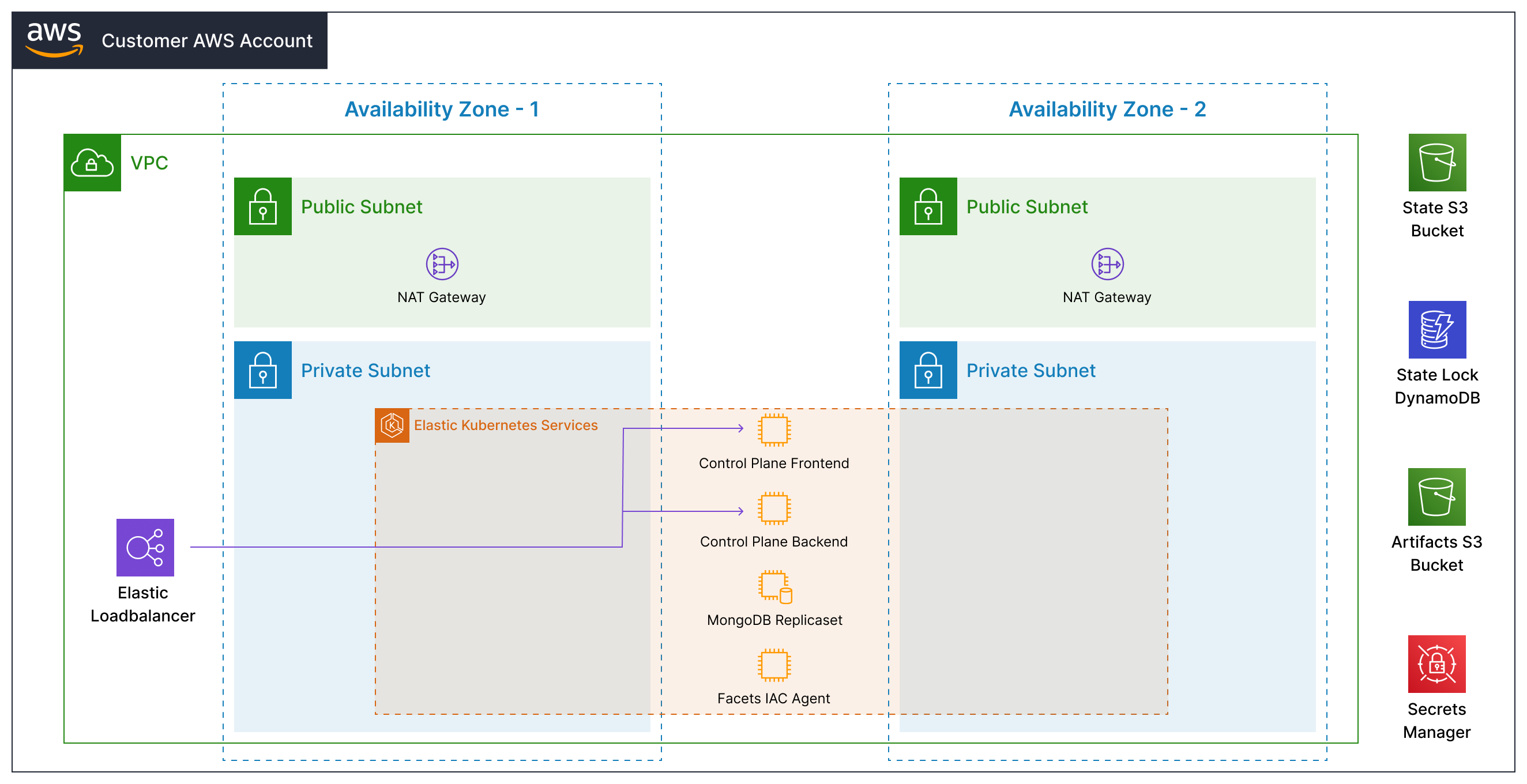Select the Secrets Manager icon
This screenshot has height=784, width=1527.
coord(1437,664)
